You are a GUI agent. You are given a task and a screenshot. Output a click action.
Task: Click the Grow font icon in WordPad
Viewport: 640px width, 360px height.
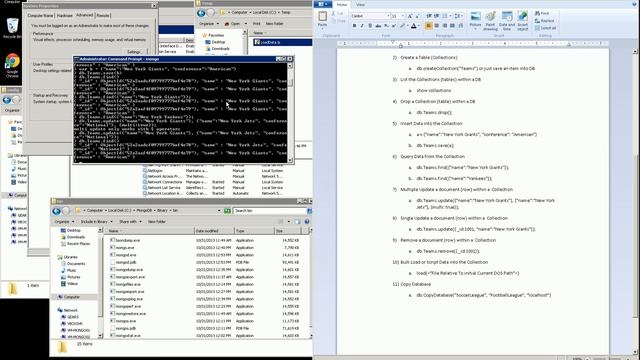coord(410,16)
